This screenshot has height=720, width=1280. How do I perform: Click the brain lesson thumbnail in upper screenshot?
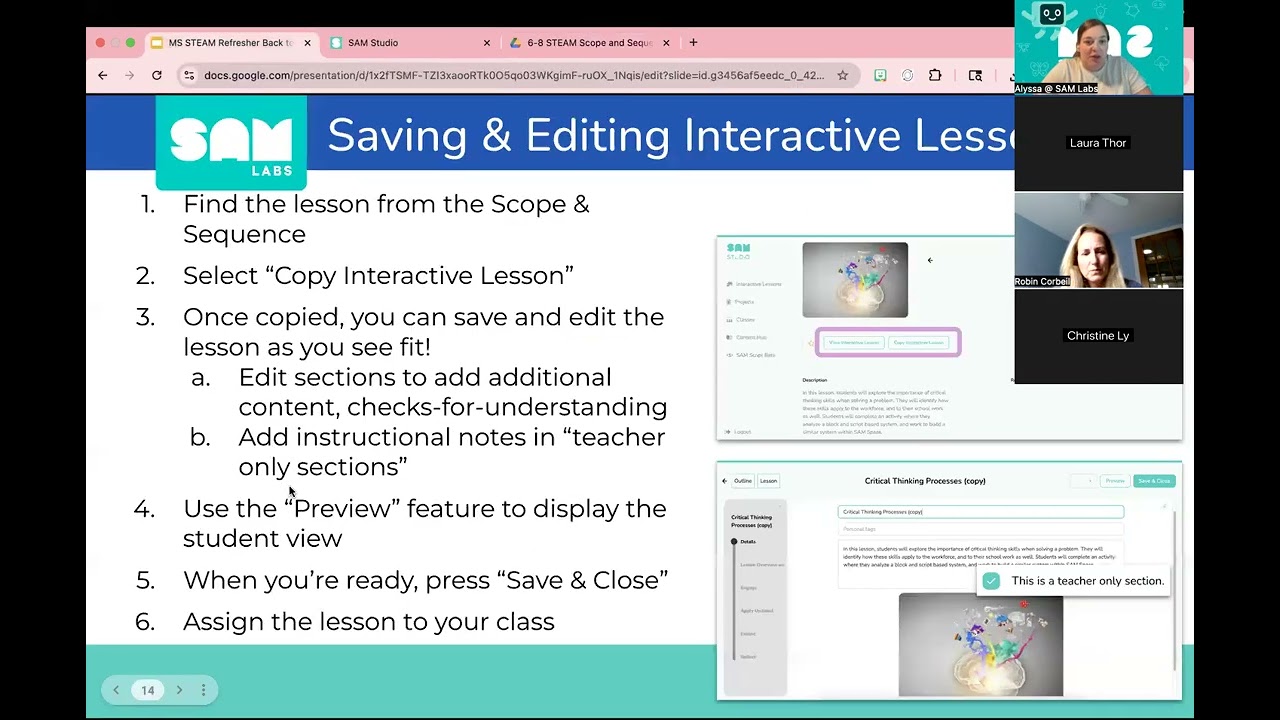(x=855, y=280)
